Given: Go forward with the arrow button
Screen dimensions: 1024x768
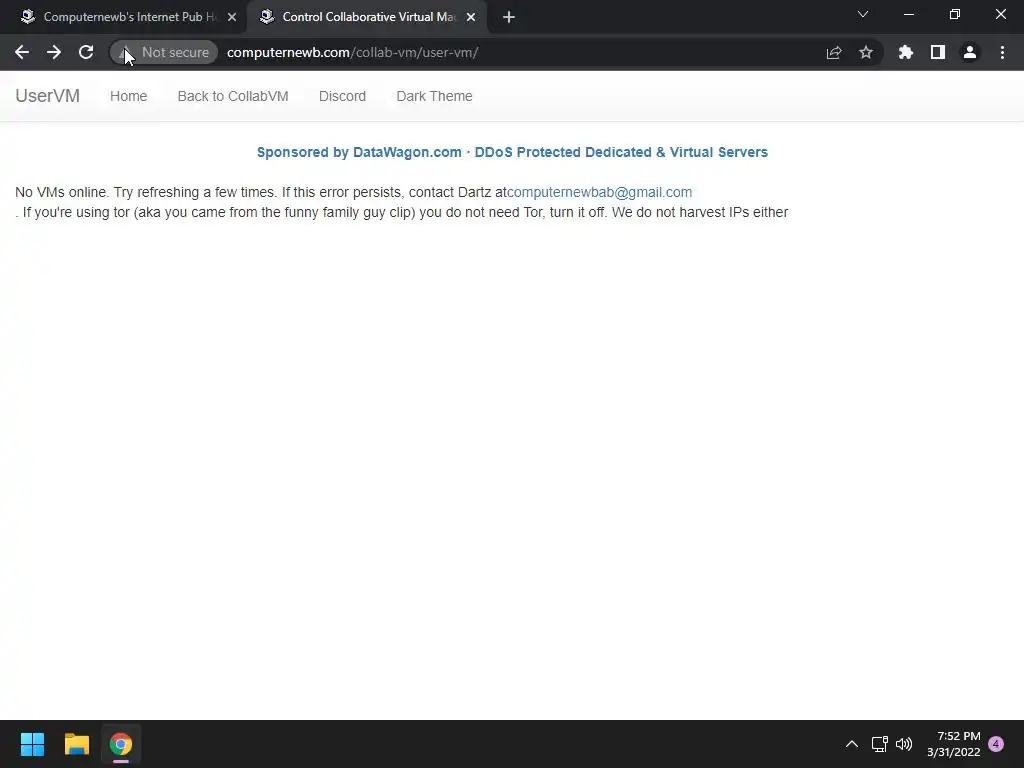Looking at the screenshot, I should point(54,52).
